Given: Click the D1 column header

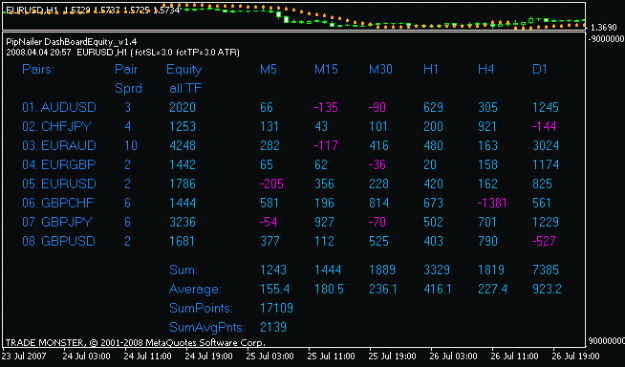Looking at the screenshot, I should [x=540, y=69].
